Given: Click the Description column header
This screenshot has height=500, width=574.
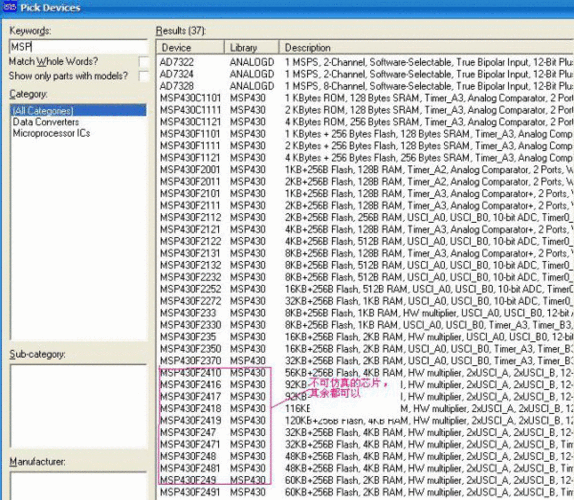Looking at the screenshot, I should (x=426, y=48).
